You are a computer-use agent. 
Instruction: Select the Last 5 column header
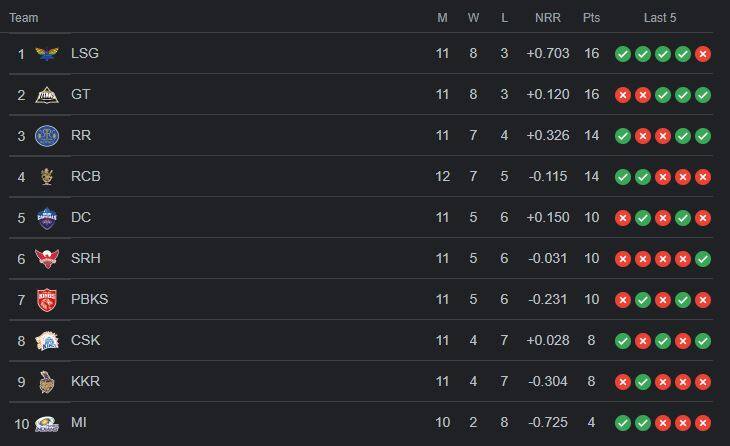click(x=660, y=18)
